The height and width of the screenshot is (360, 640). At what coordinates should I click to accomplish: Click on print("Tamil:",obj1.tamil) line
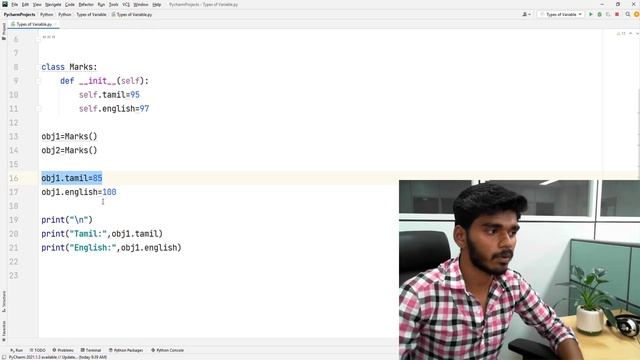pos(102,233)
